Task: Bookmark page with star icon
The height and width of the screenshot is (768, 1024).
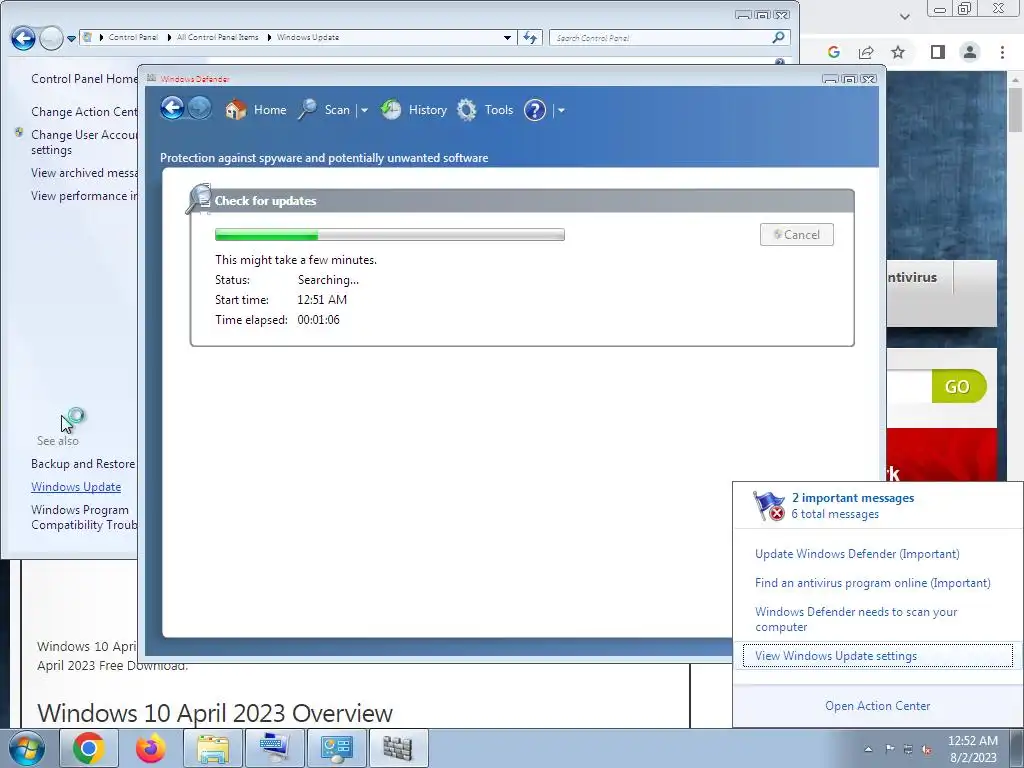Action: point(898,52)
